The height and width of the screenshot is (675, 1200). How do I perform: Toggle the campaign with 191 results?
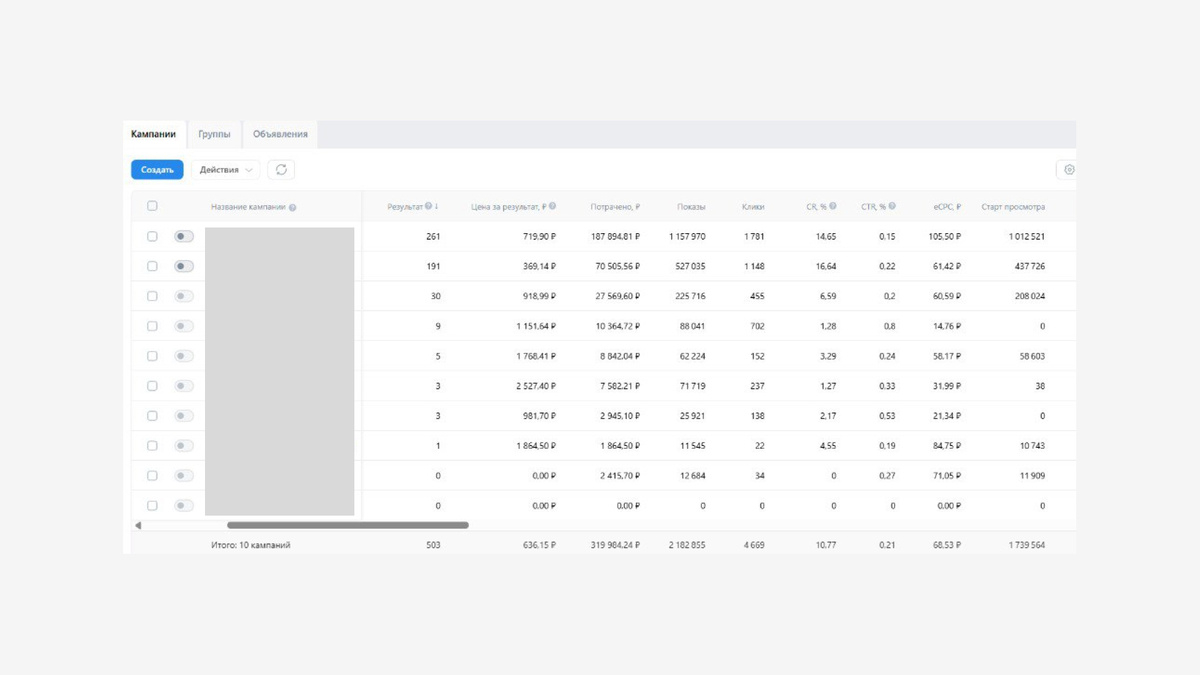[x=184, y=267]
